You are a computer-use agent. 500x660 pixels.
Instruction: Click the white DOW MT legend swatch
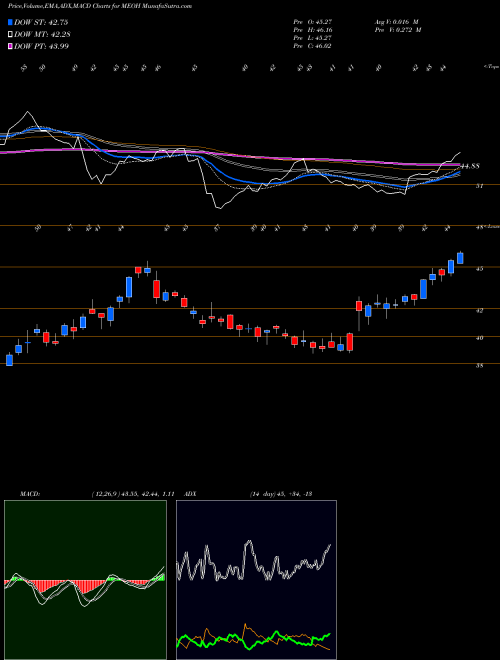click(10, 34)
